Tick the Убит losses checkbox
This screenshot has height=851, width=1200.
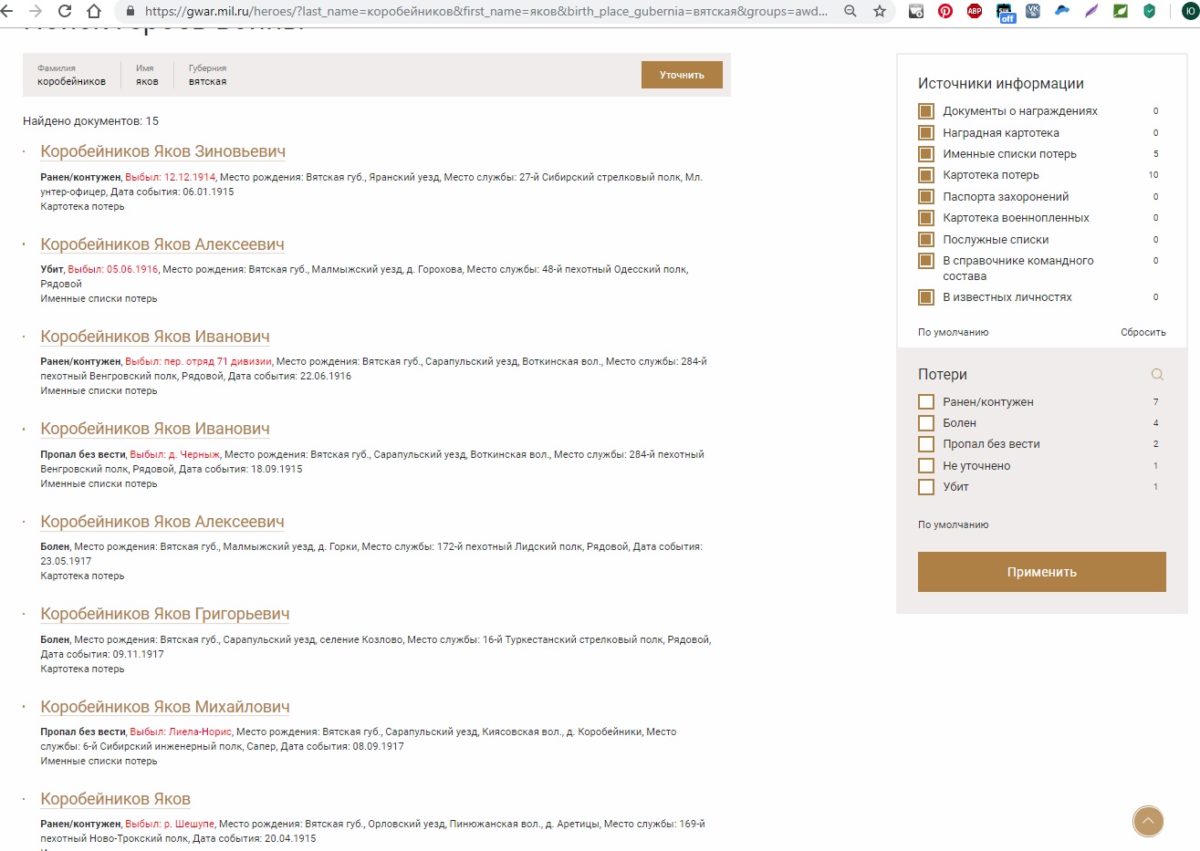[x=926, y=487]
